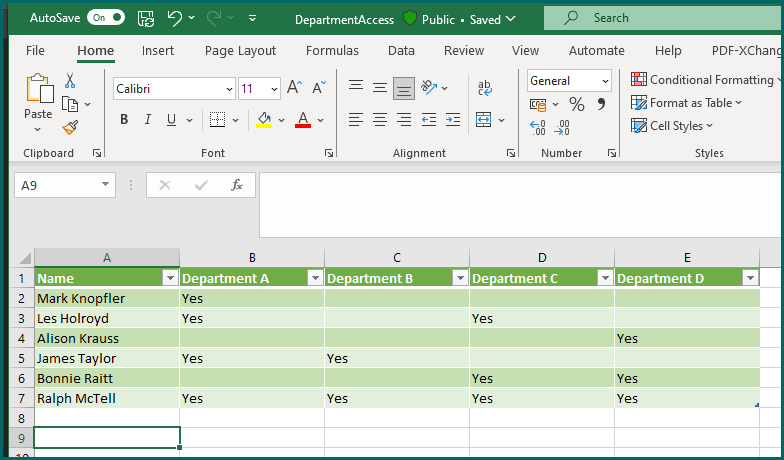Middle align cell contents

380,88
